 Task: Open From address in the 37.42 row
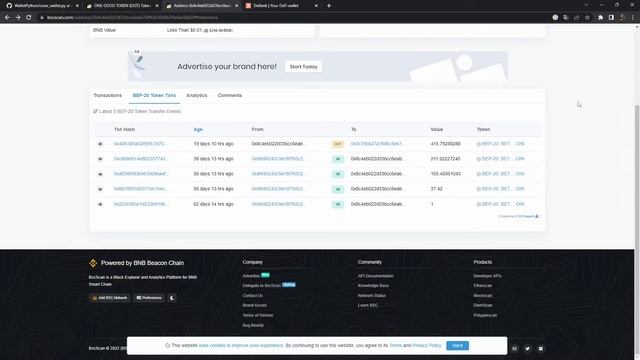tap(278, 189)
